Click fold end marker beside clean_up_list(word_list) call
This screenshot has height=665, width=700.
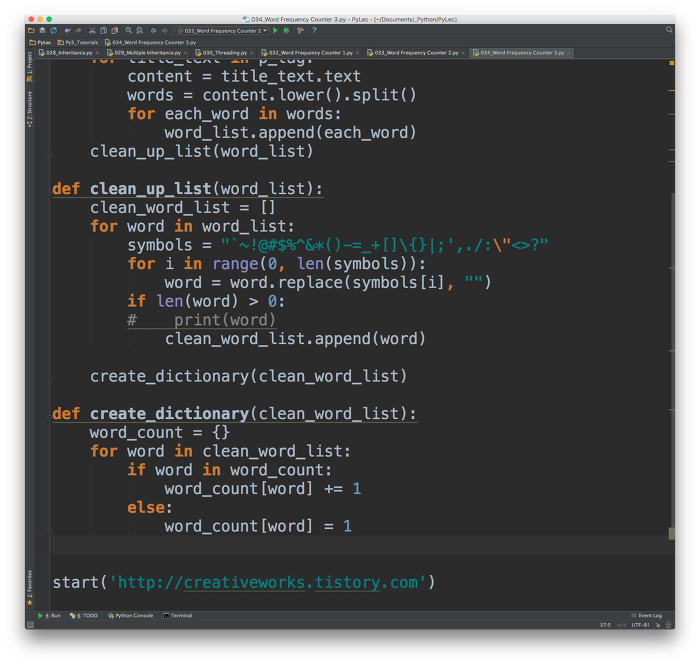[50, 155]
